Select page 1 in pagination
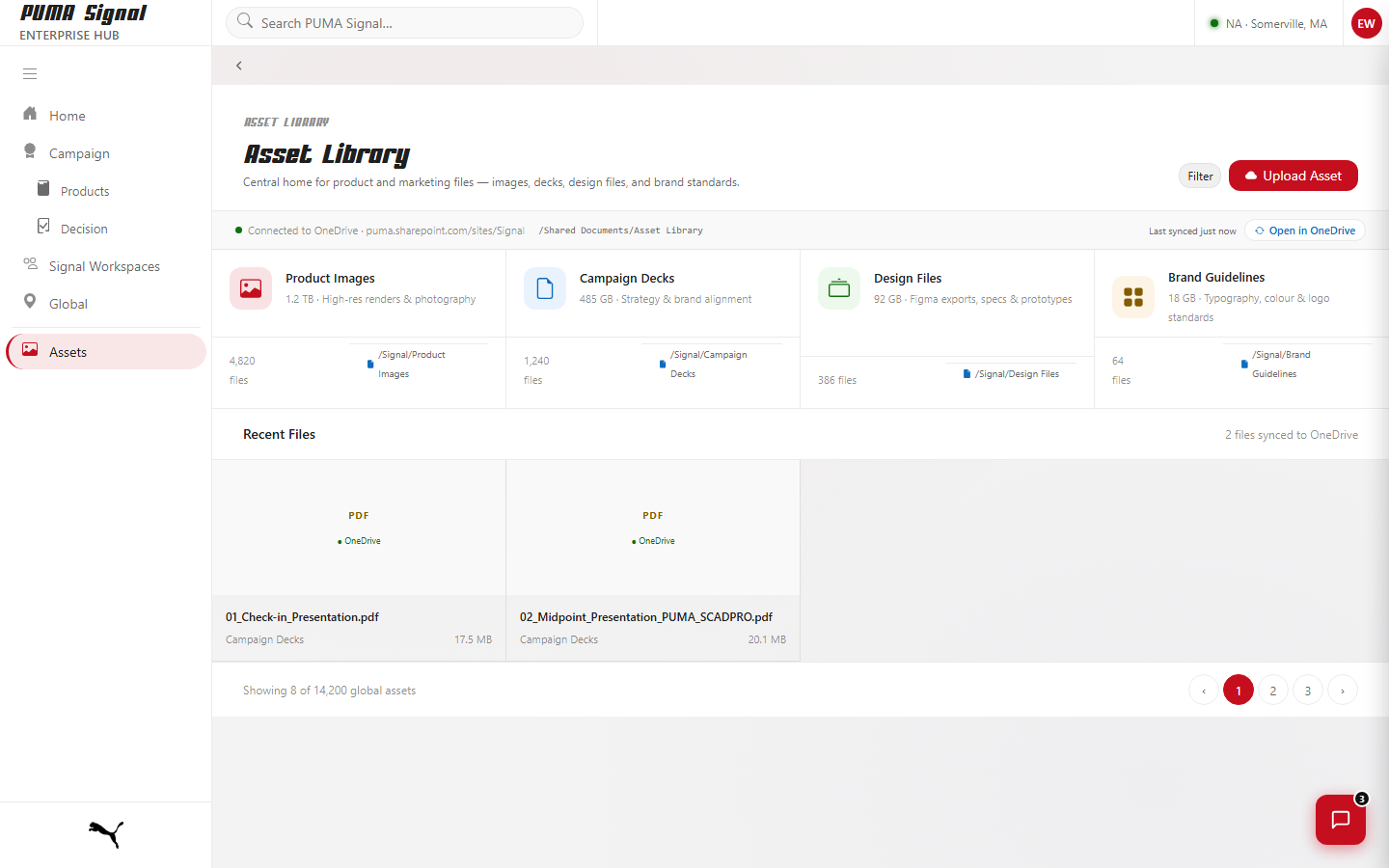The width and height of the screenshot is (1389, 868). pos(1239,691)
